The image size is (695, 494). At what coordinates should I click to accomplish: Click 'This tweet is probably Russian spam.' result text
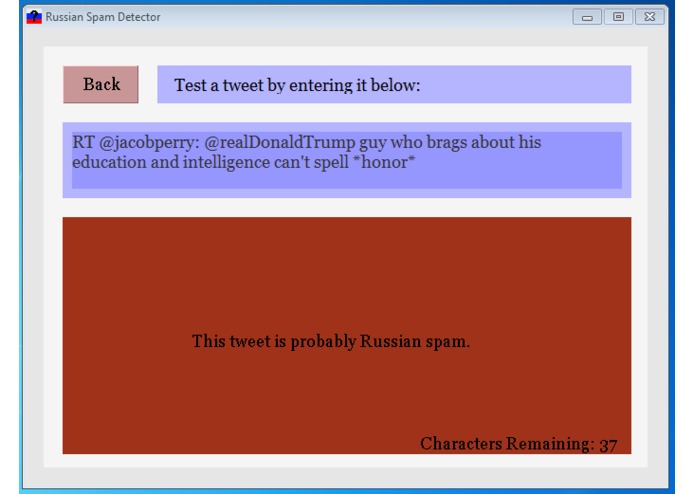[x=331, y=342]
